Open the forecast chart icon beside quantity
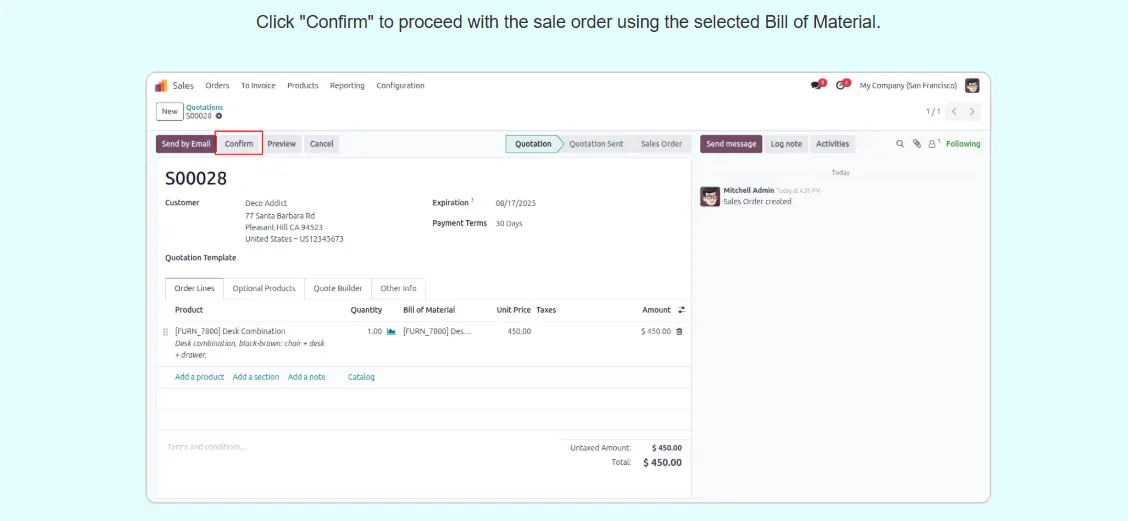The height and width of the screenshot is (521, 1128). tap(391, 331)
